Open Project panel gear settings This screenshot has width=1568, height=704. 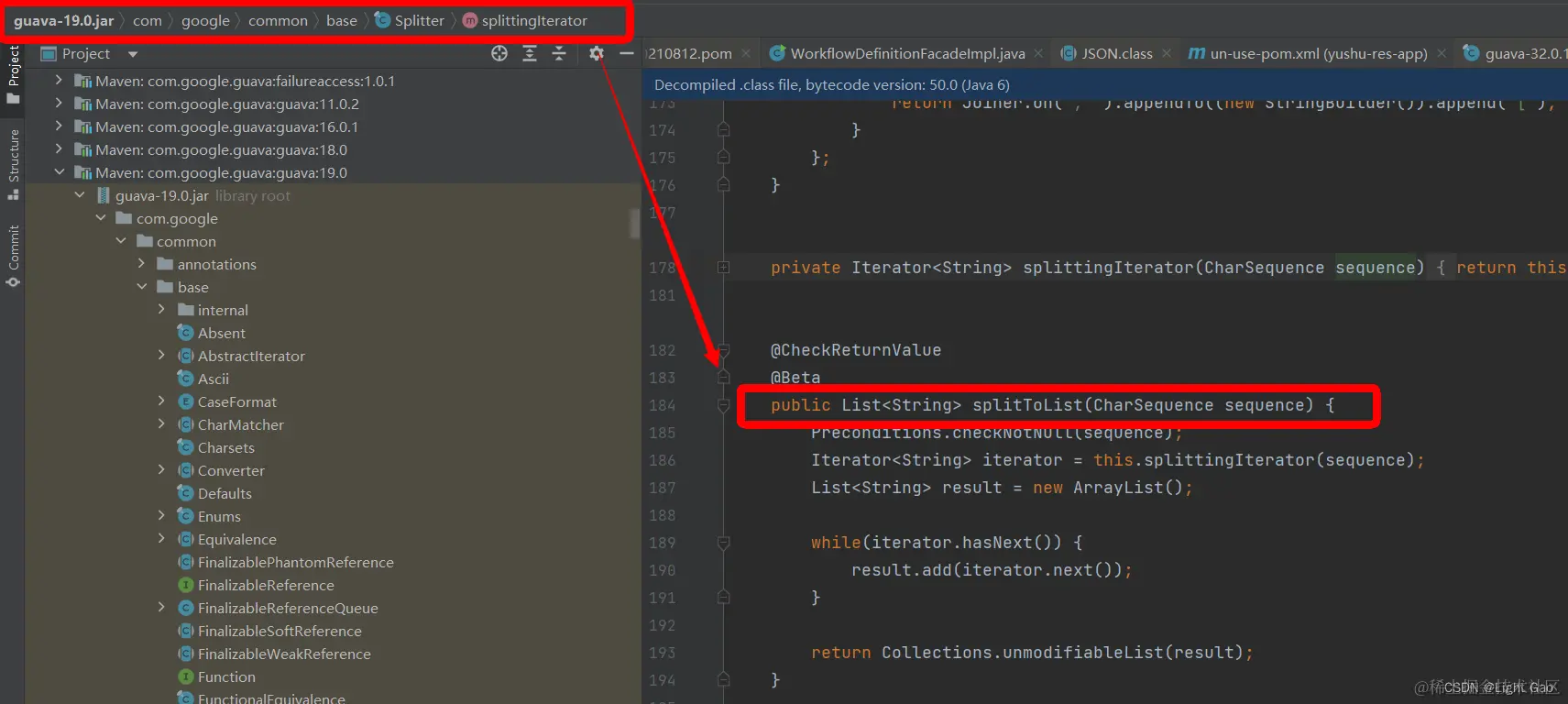[597, 53]
